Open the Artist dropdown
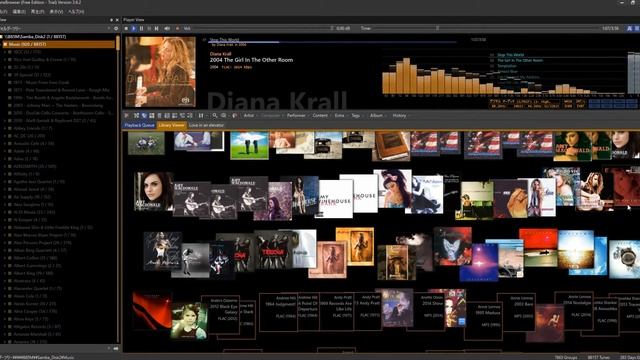This screenshot has width=640, height=360. pos(249,116)
